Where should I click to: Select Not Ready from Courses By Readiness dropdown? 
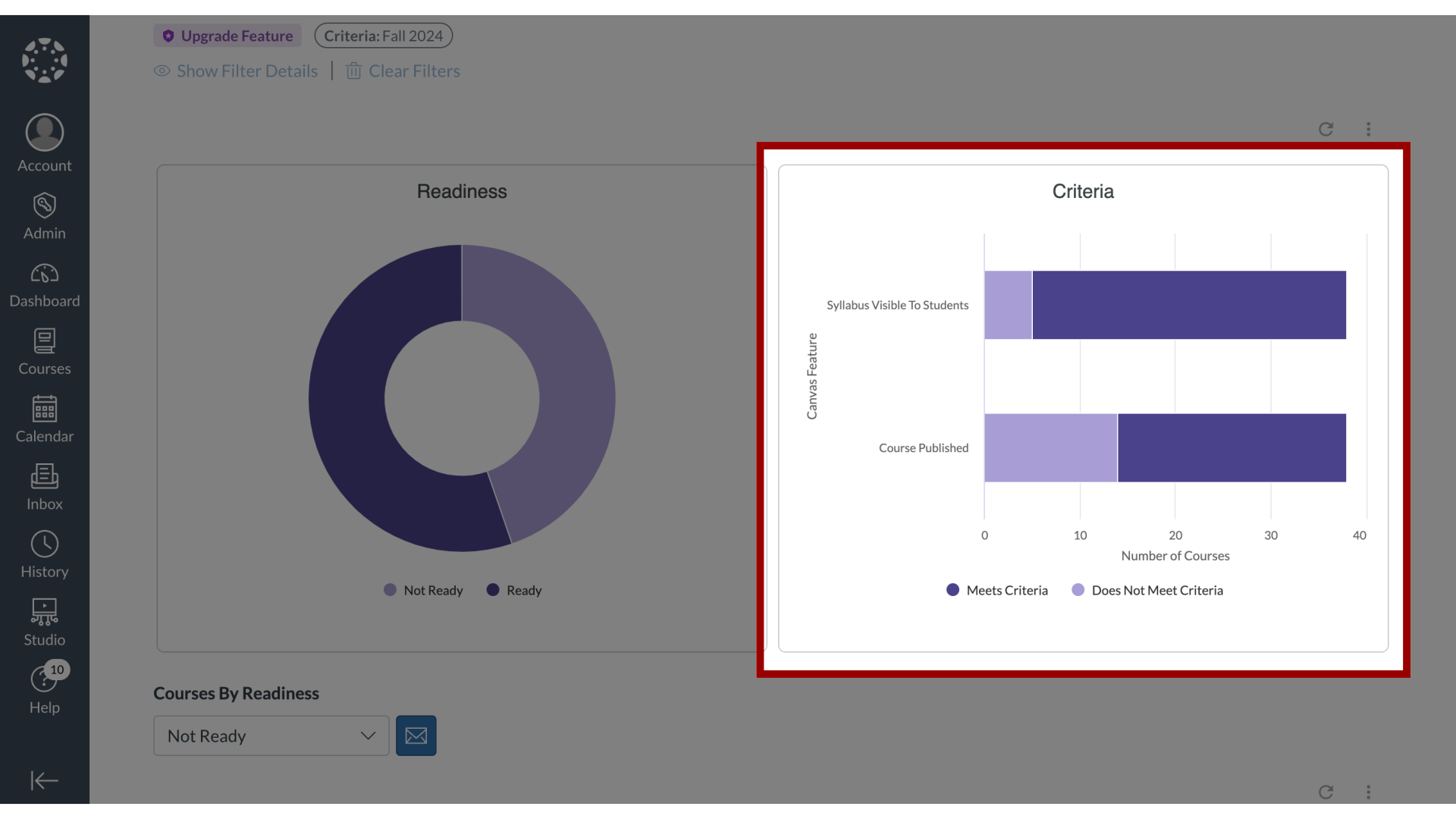pyautogui.click(x=270, y=735)
